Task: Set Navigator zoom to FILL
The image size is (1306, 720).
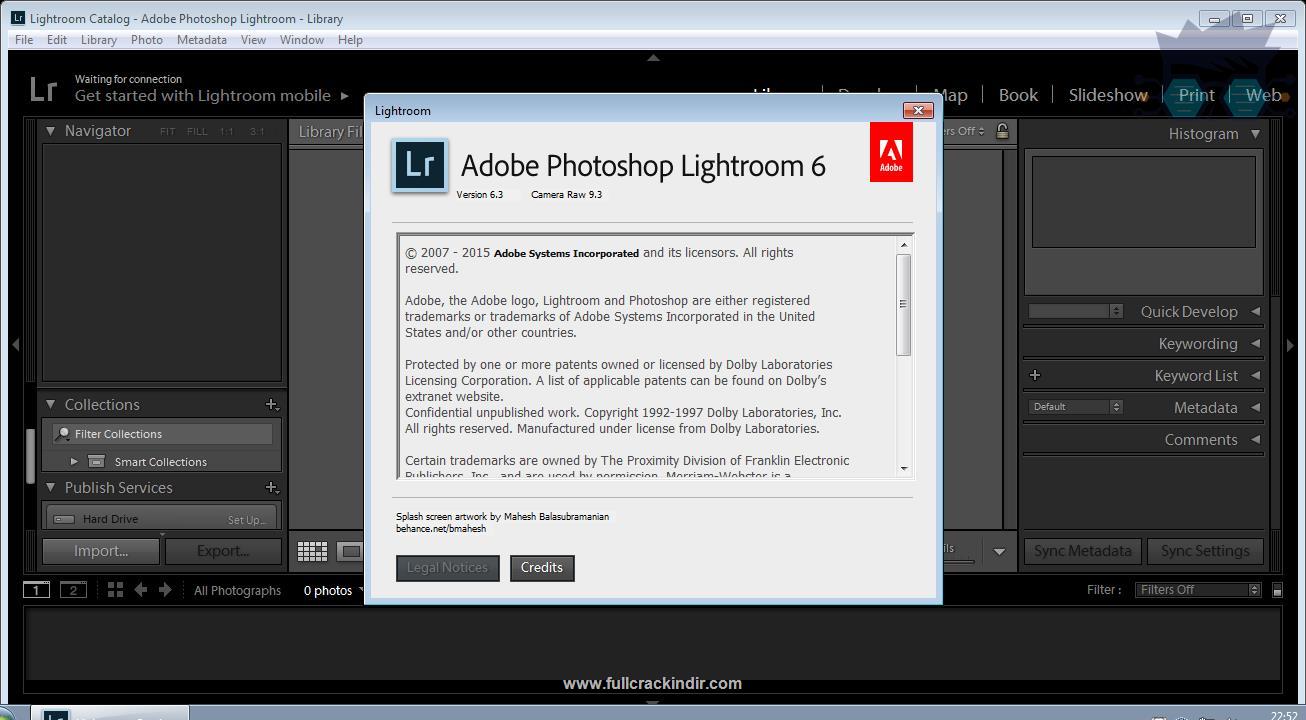Action: (197, 132)
